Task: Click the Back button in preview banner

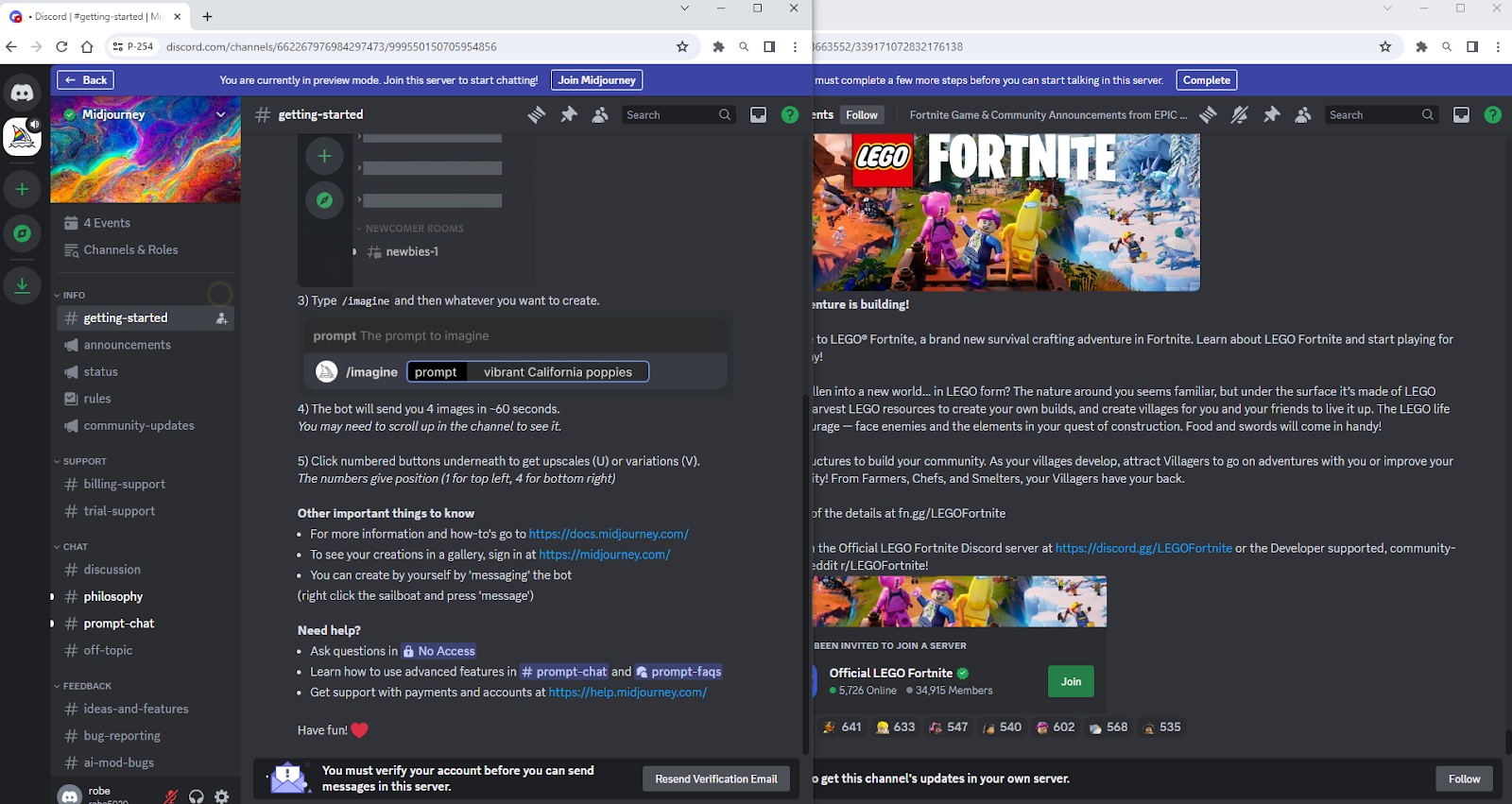Action: pos(86,80)
